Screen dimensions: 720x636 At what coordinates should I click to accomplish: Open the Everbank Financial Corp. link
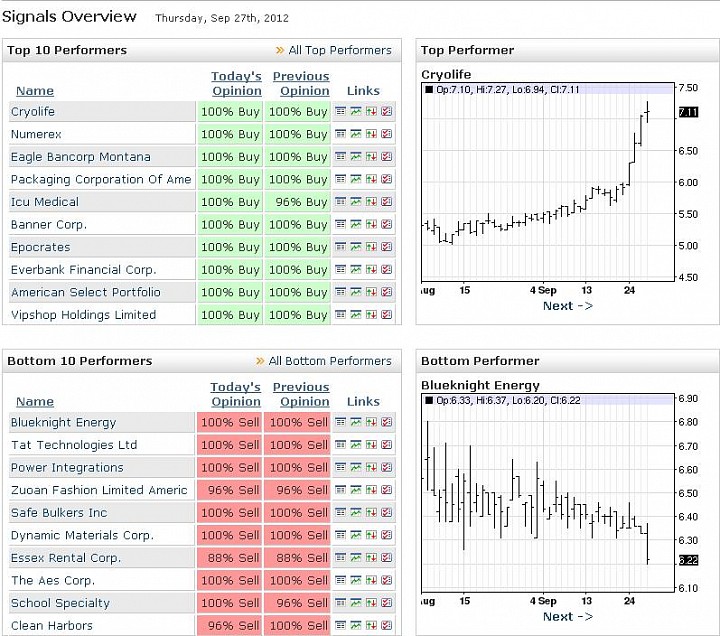click(84, 270)
